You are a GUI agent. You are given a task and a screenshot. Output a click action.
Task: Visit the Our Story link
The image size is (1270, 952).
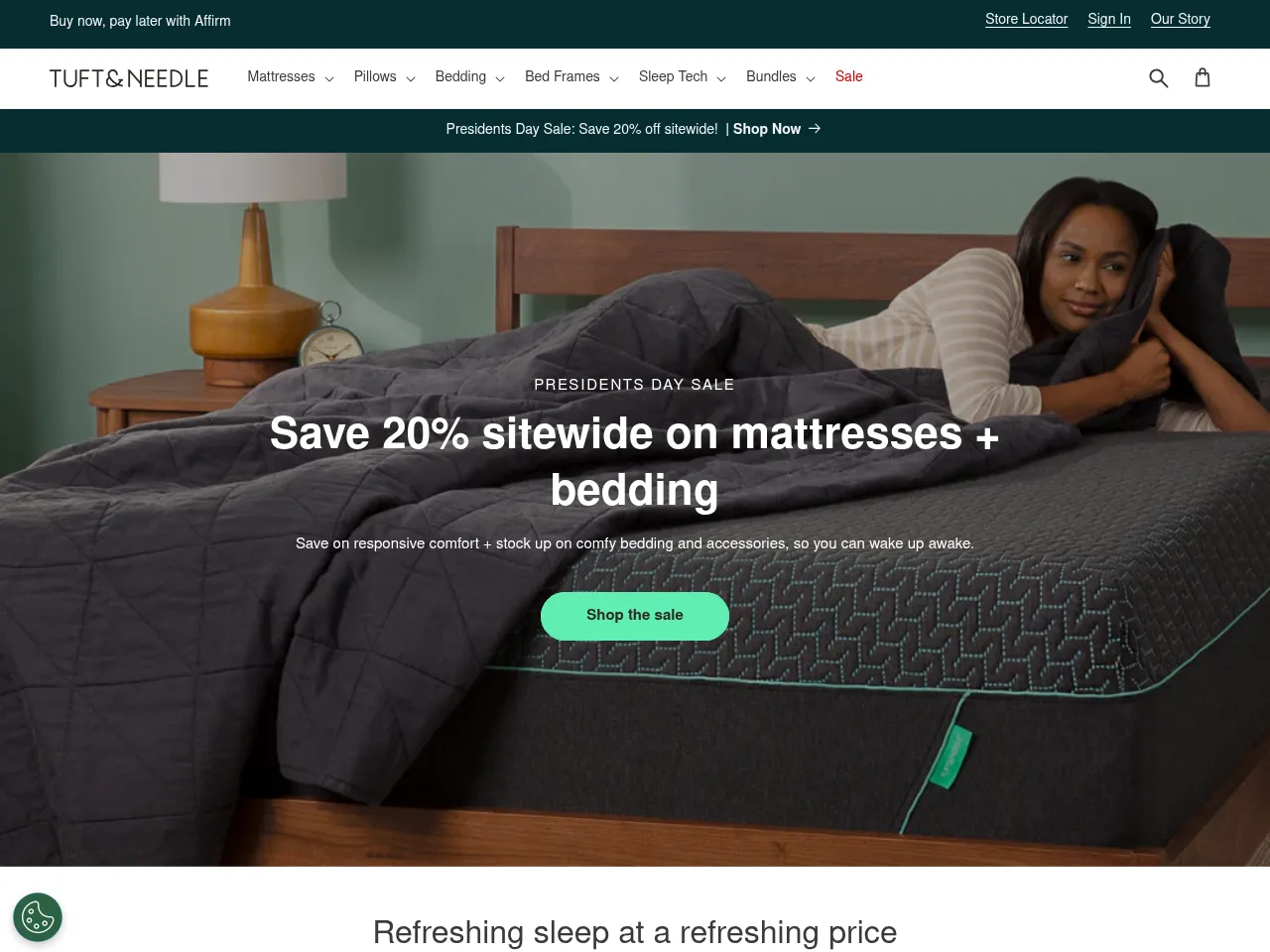pyautogui.click(x=1181, y=19)
